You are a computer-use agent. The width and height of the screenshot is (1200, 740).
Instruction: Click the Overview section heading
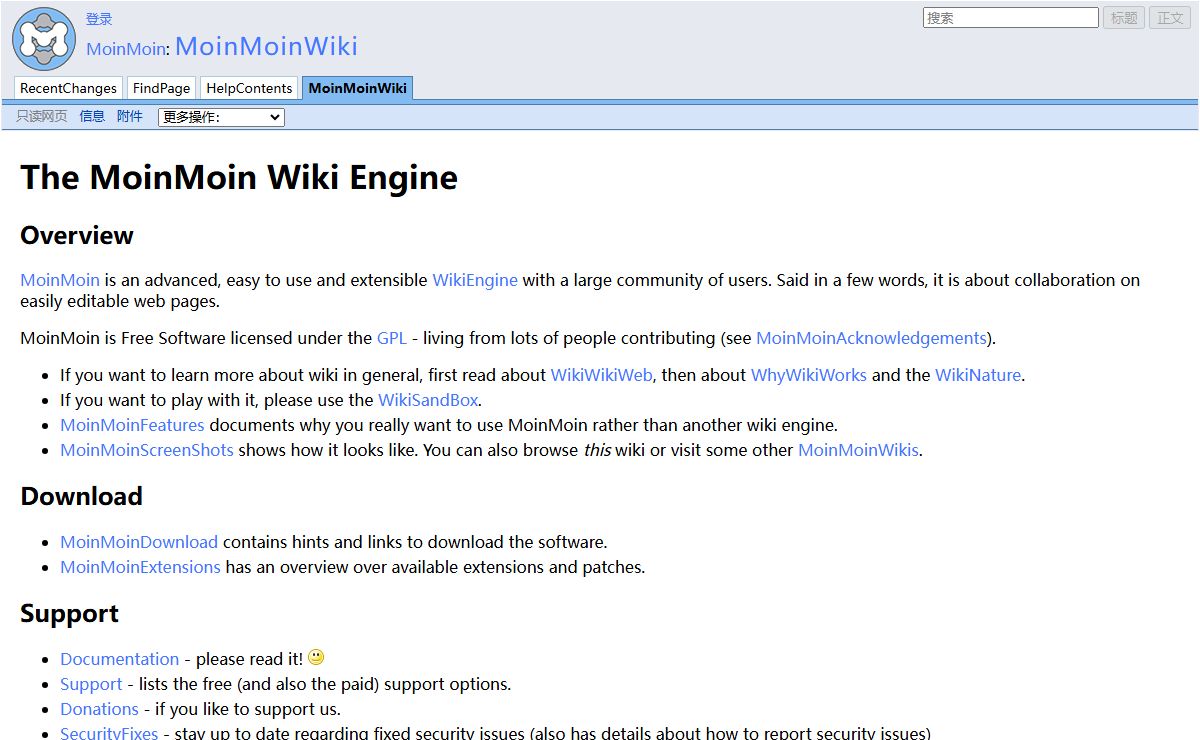coord(77,235)
